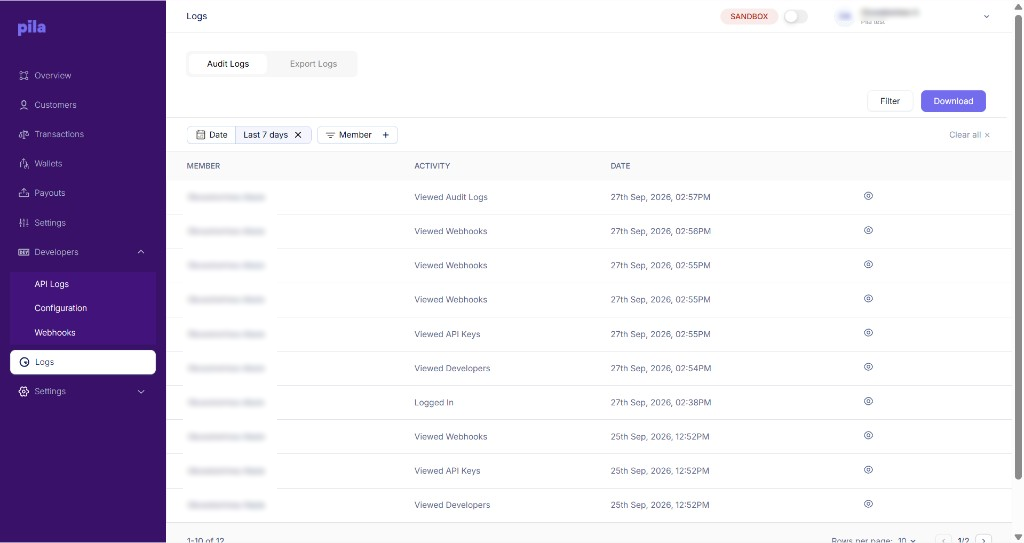Click the gear icon by Settings
This screenshot has height=543, width=1024.
pyautogui.click(x=24, y=391)
